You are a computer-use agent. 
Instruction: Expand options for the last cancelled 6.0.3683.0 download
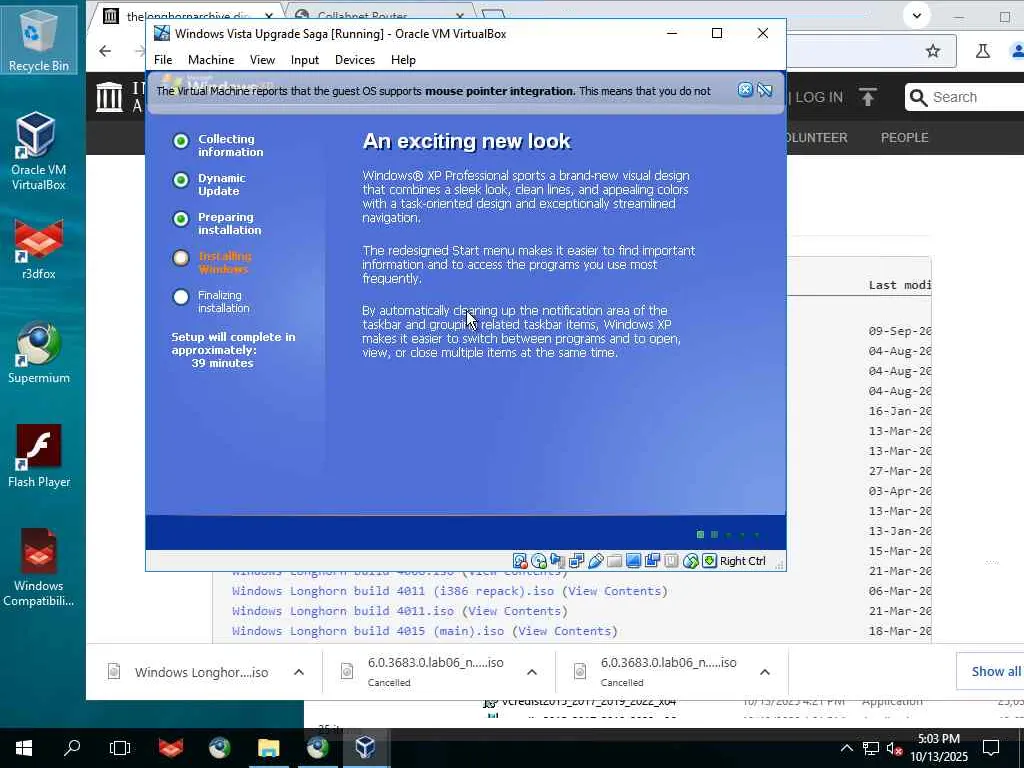pos(765,672)
